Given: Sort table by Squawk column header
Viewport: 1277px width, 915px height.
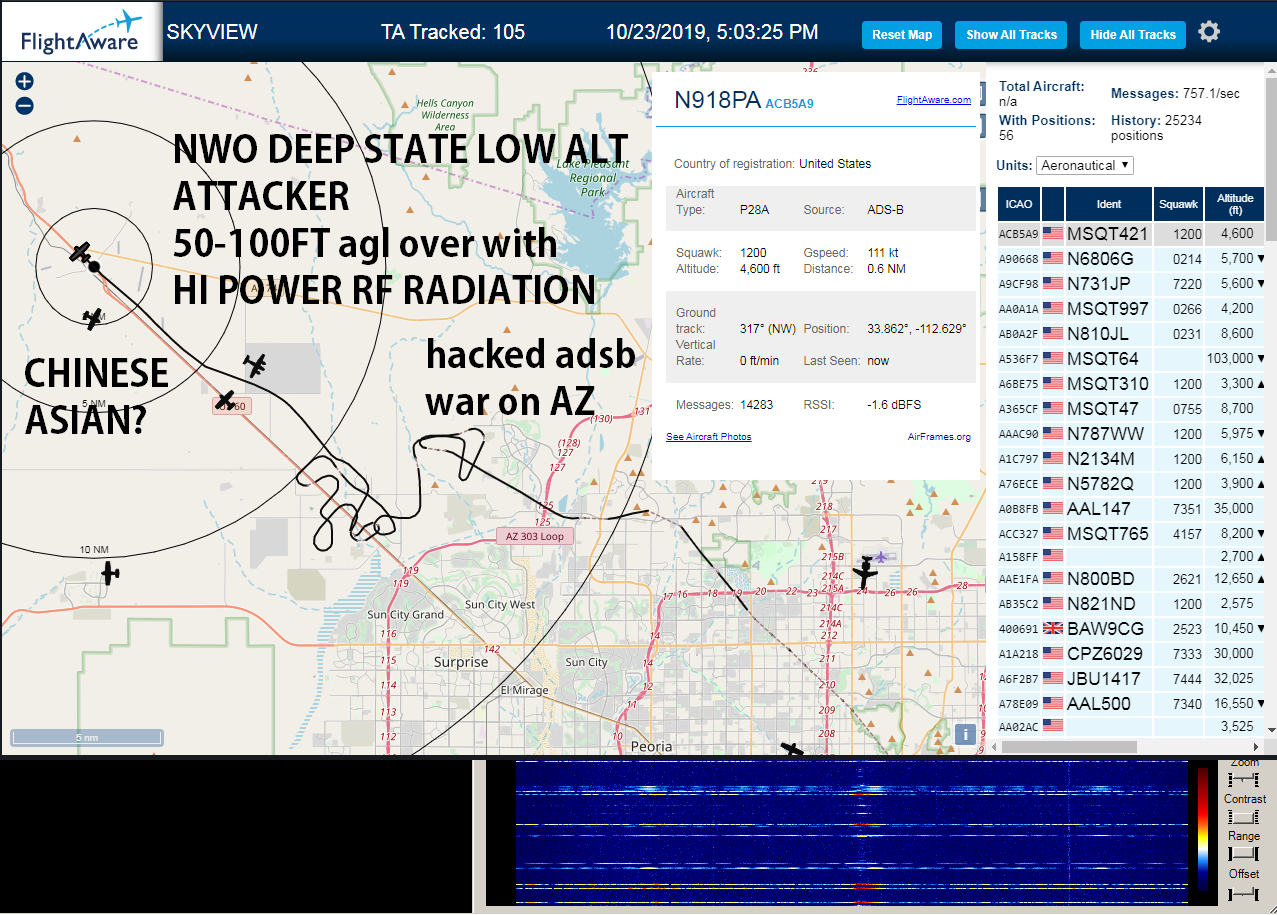Looking at the screenshot, I should click(x=1178, y=204).
